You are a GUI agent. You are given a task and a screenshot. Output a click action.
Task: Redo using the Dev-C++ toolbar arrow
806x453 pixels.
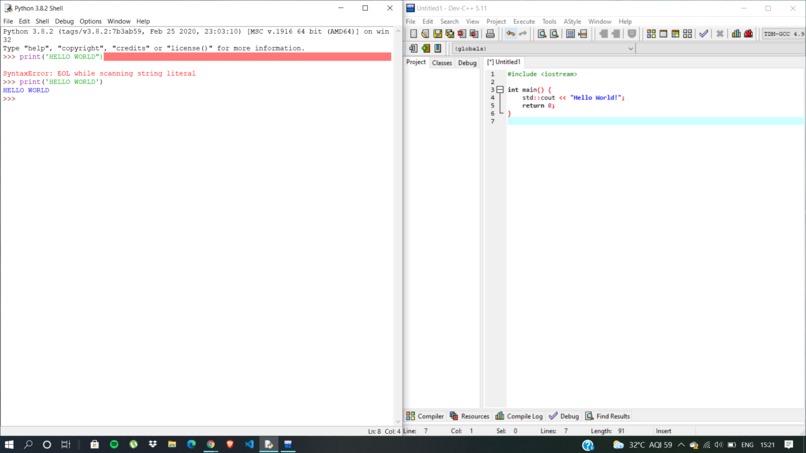tap(523, 34)
